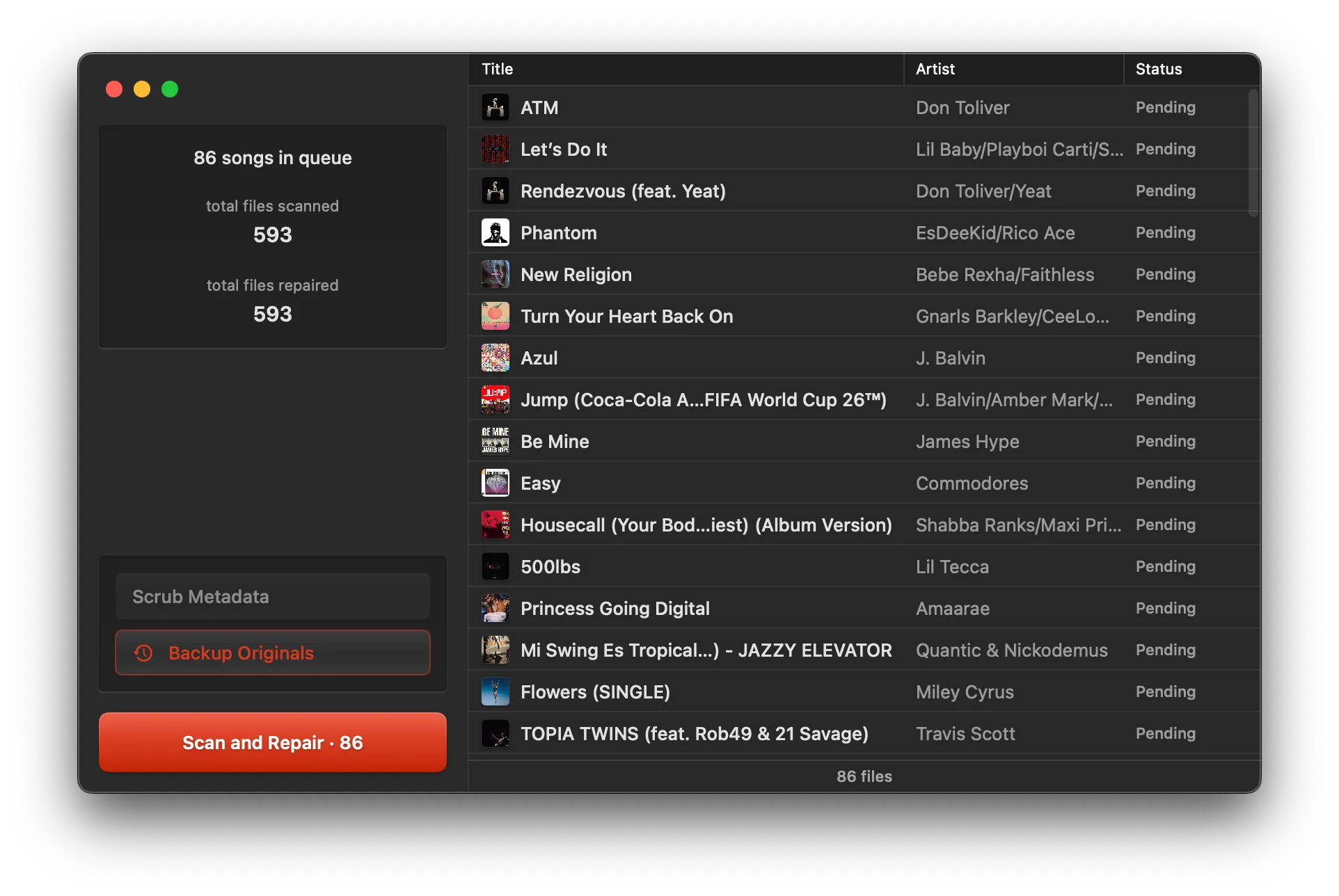Click the Mi Swing Es Tropical artwork
1339x896 pixels.
click(x=496, y=650)
